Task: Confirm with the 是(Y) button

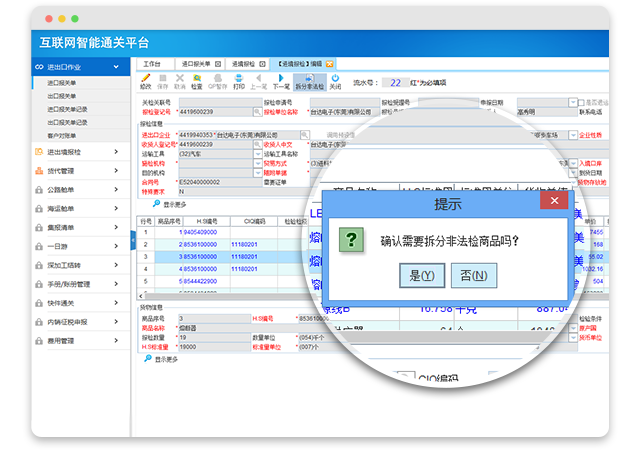Action: point(422,276)
